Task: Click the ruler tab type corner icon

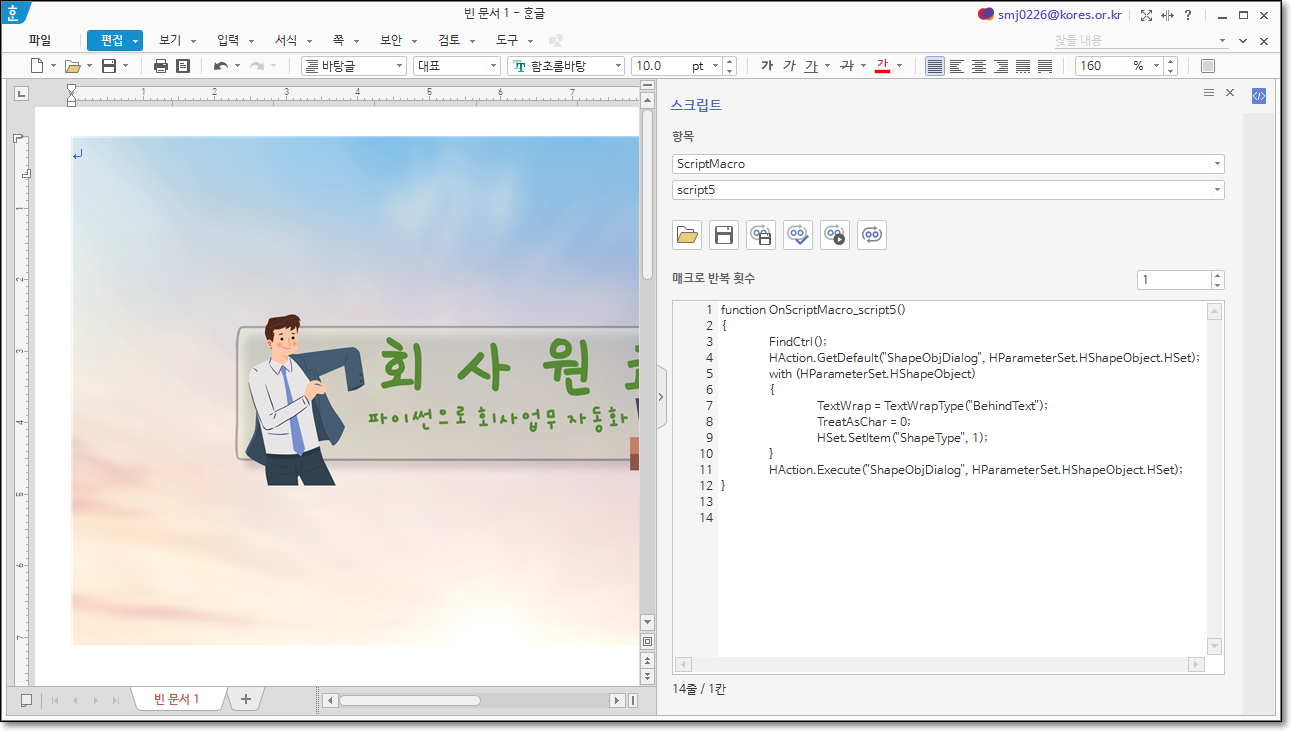Action: coord(22,94)
